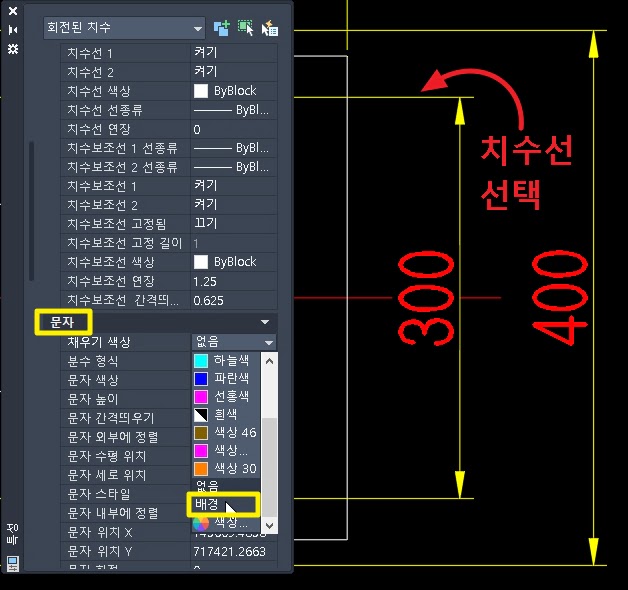Click the 치수선 선종류 ByBlock value
The width and height of the screenshot is (628, 590).
tap(234, 110)
